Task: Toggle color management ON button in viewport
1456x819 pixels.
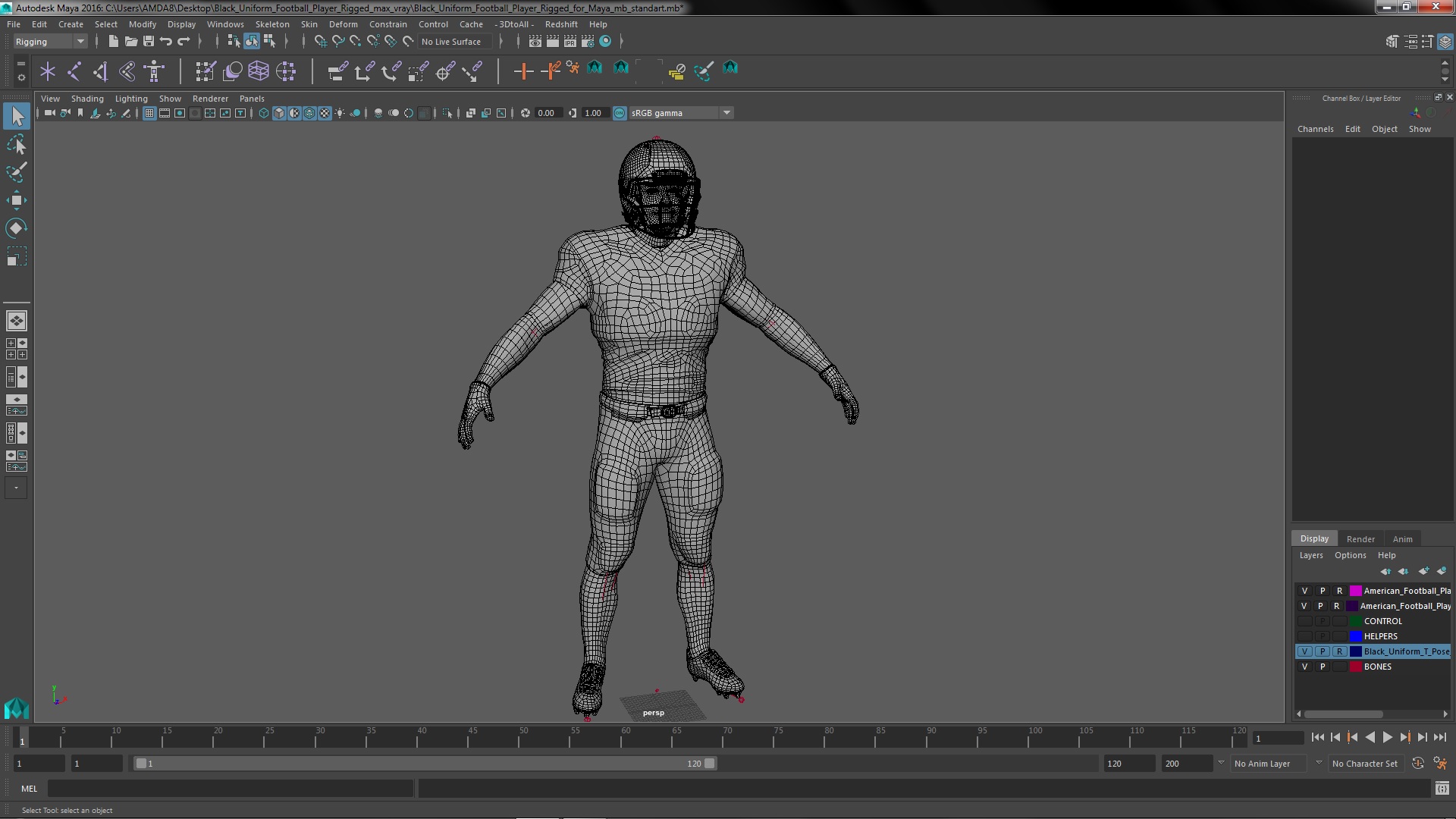Action: point(620,113)
